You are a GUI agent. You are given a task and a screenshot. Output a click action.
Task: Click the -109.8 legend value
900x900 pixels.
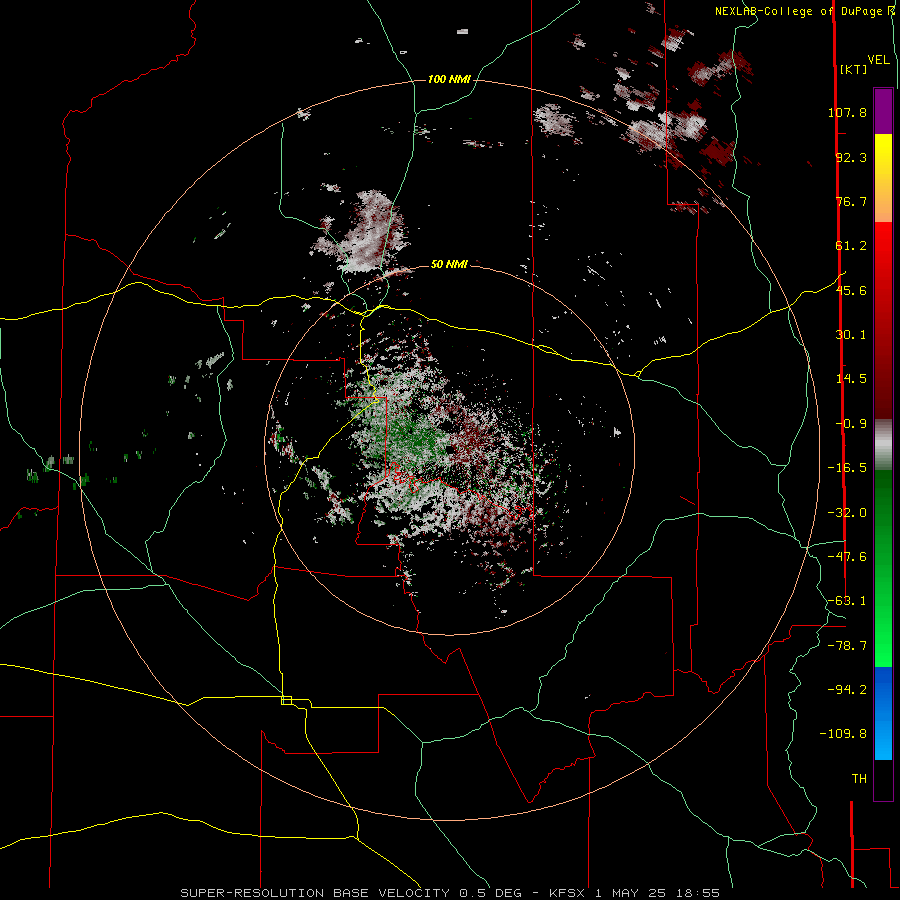pos(843,734)
